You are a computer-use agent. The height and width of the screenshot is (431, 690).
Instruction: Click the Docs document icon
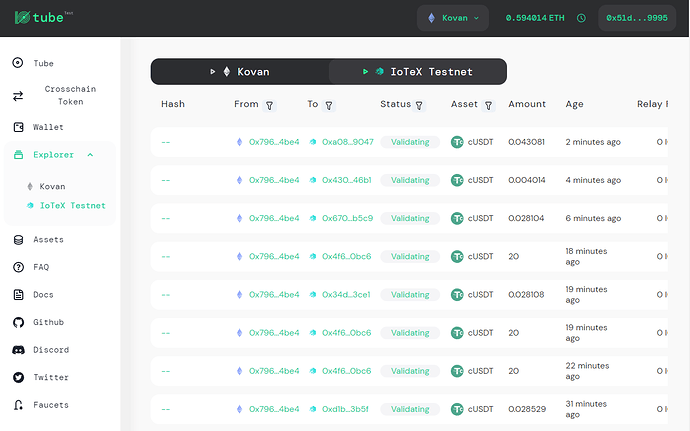[x=18, y=295]
